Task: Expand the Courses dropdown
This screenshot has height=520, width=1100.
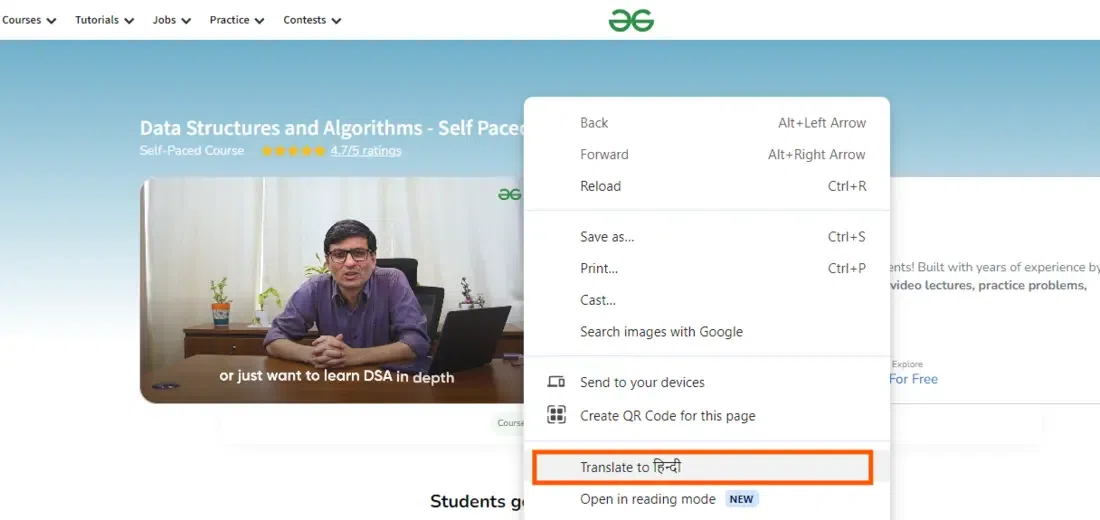Action: 29,20
